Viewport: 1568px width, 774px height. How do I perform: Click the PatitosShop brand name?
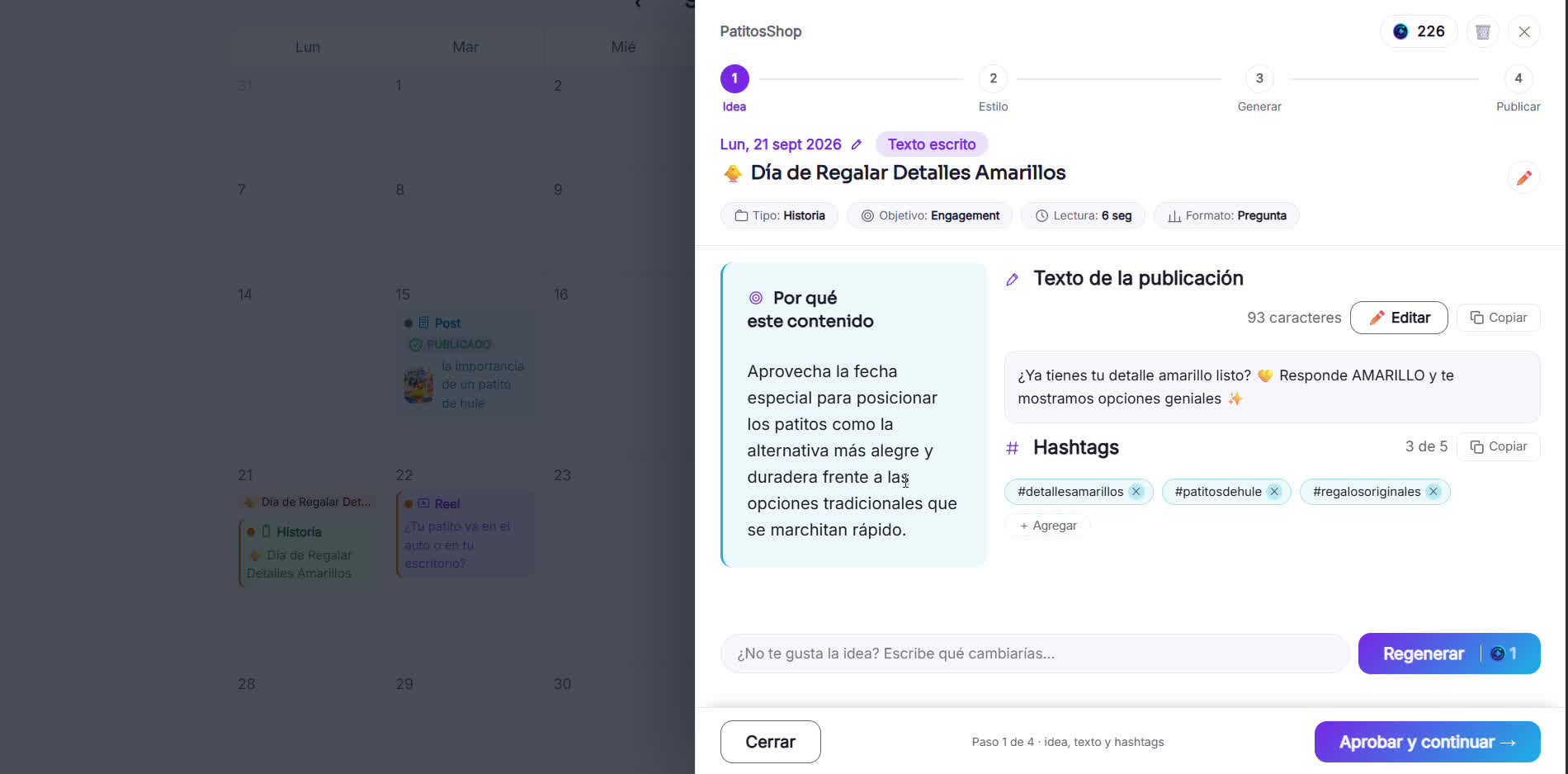tap(760, 31)
